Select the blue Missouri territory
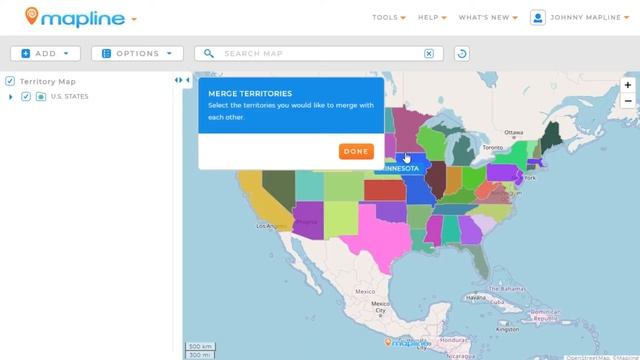The image size is (640, 360). [418, 192]
